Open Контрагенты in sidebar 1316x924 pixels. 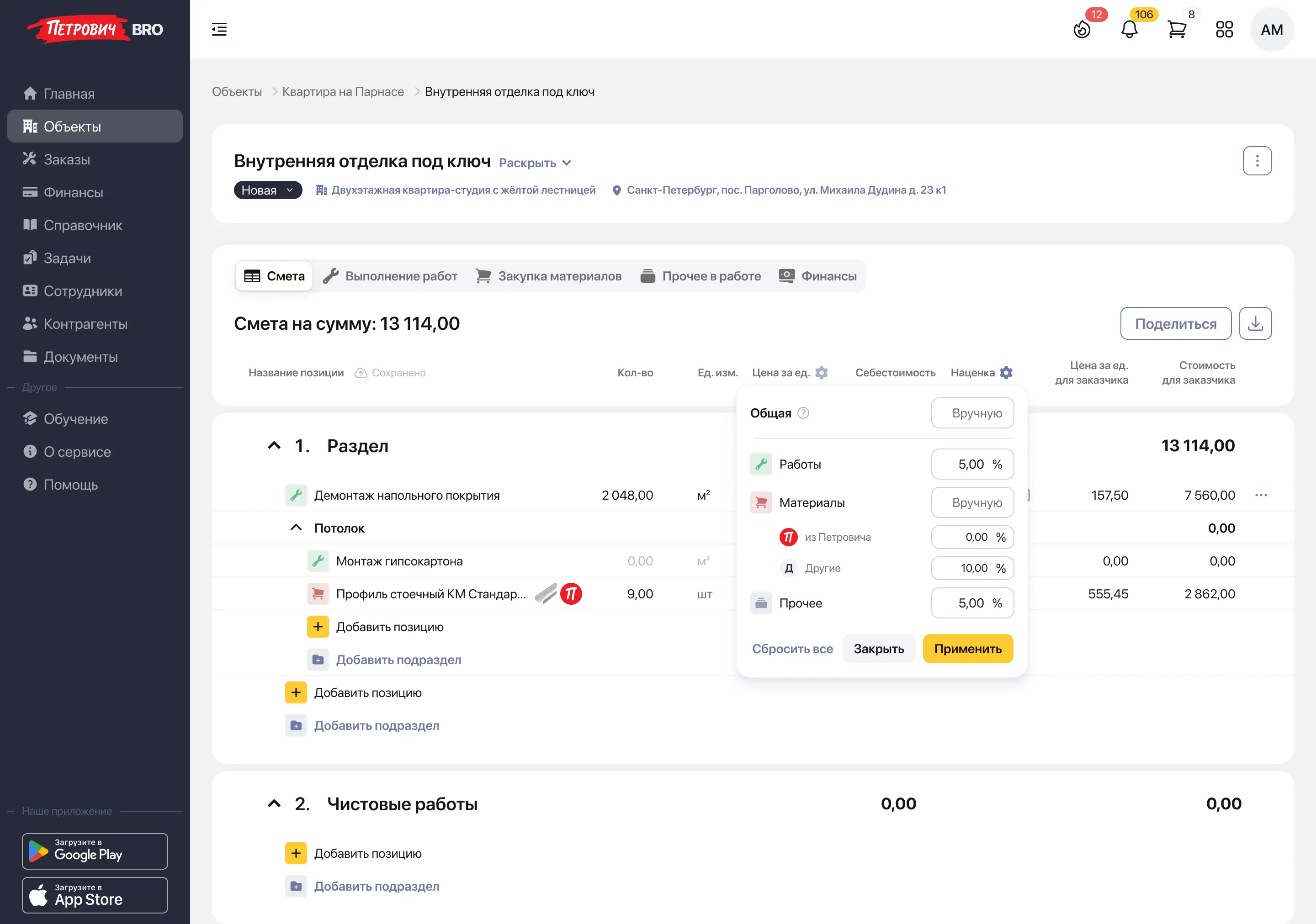pyautogui.click(x=95, y=324)
